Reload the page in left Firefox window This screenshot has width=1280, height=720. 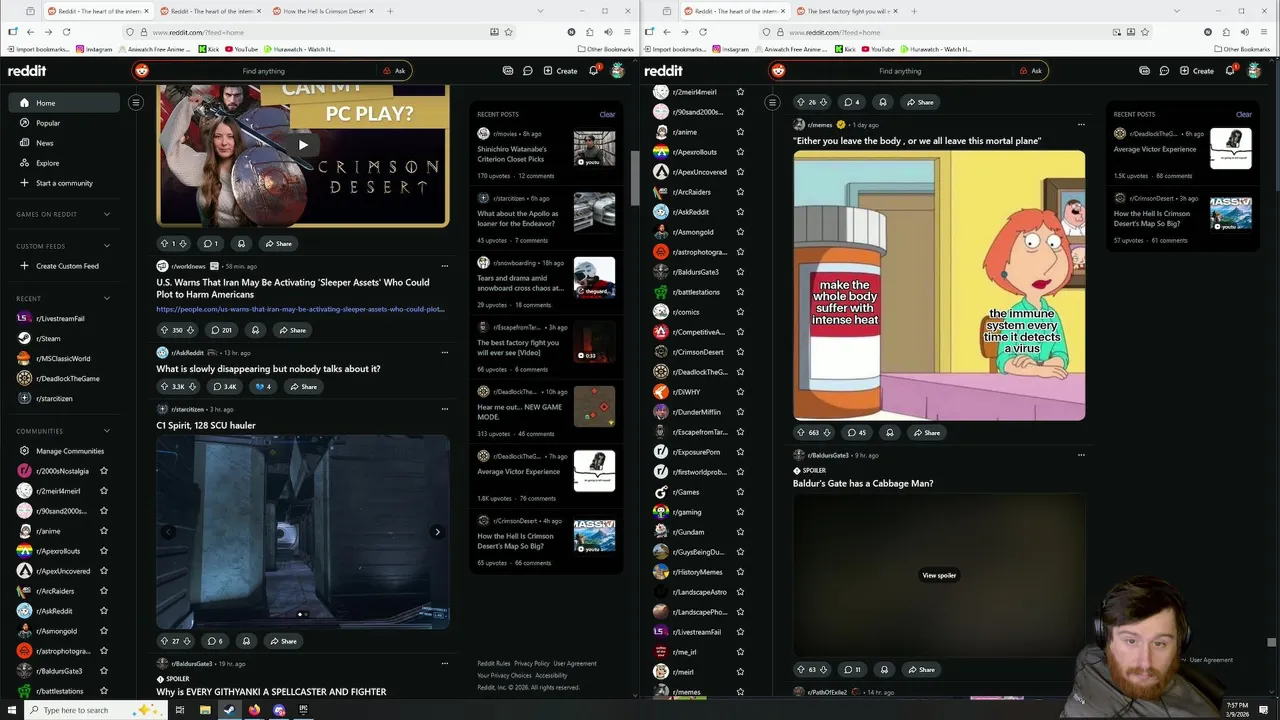point(66,32)
